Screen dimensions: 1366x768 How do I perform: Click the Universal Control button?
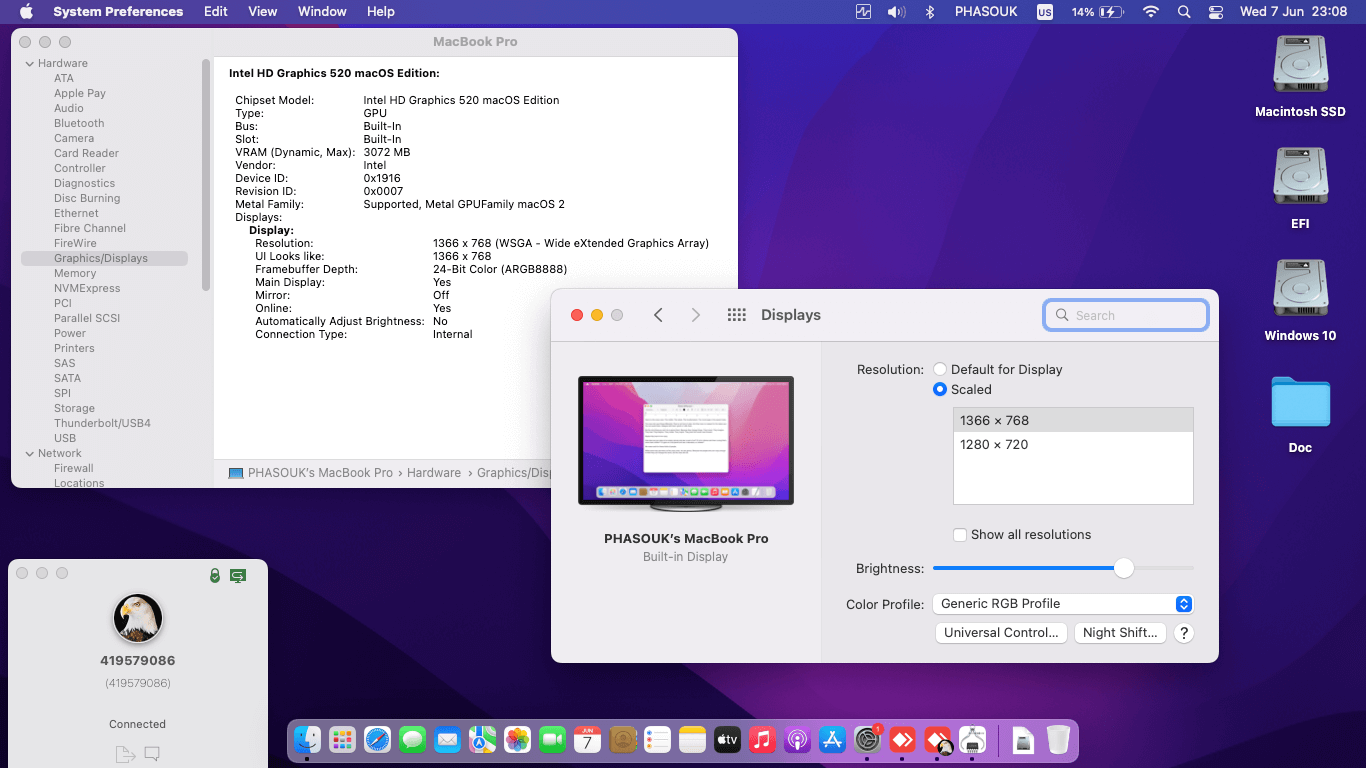1000,632
